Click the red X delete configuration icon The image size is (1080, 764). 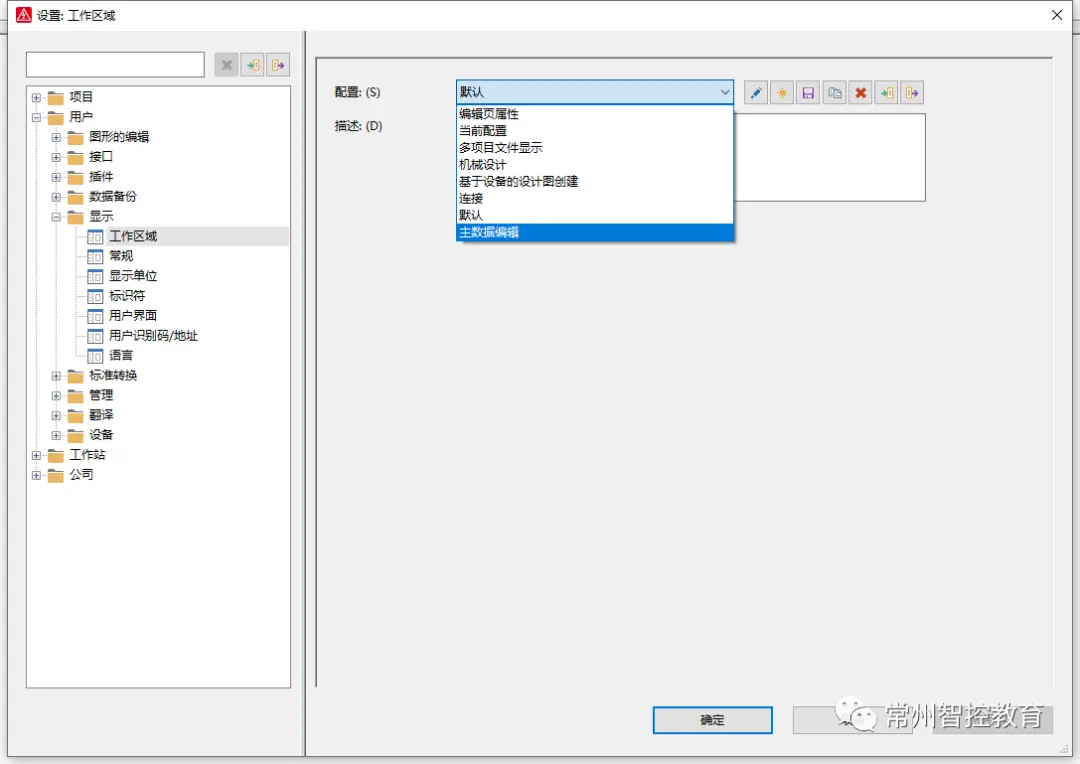(x=860, y=92)
